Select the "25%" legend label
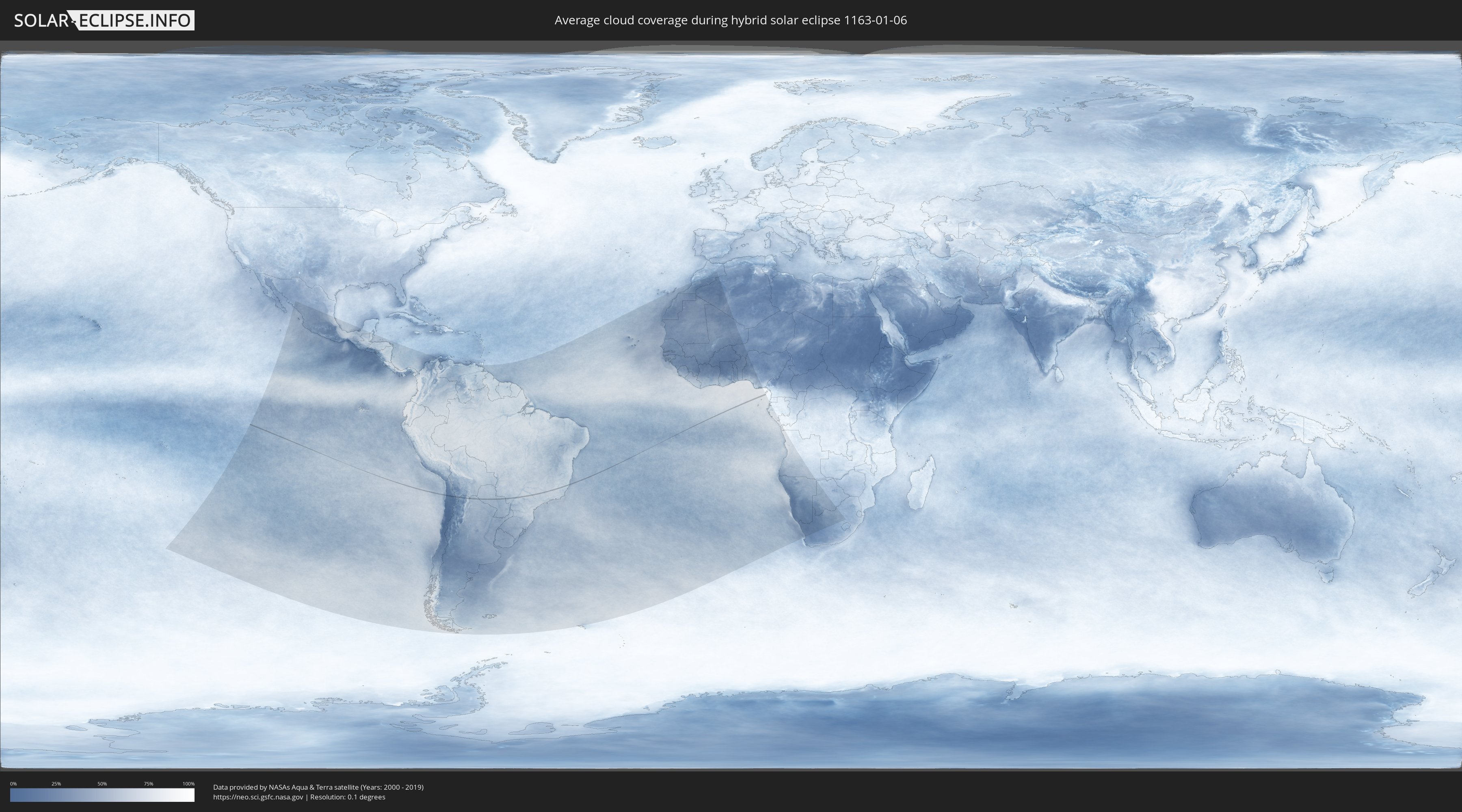 tap(56, 784)
